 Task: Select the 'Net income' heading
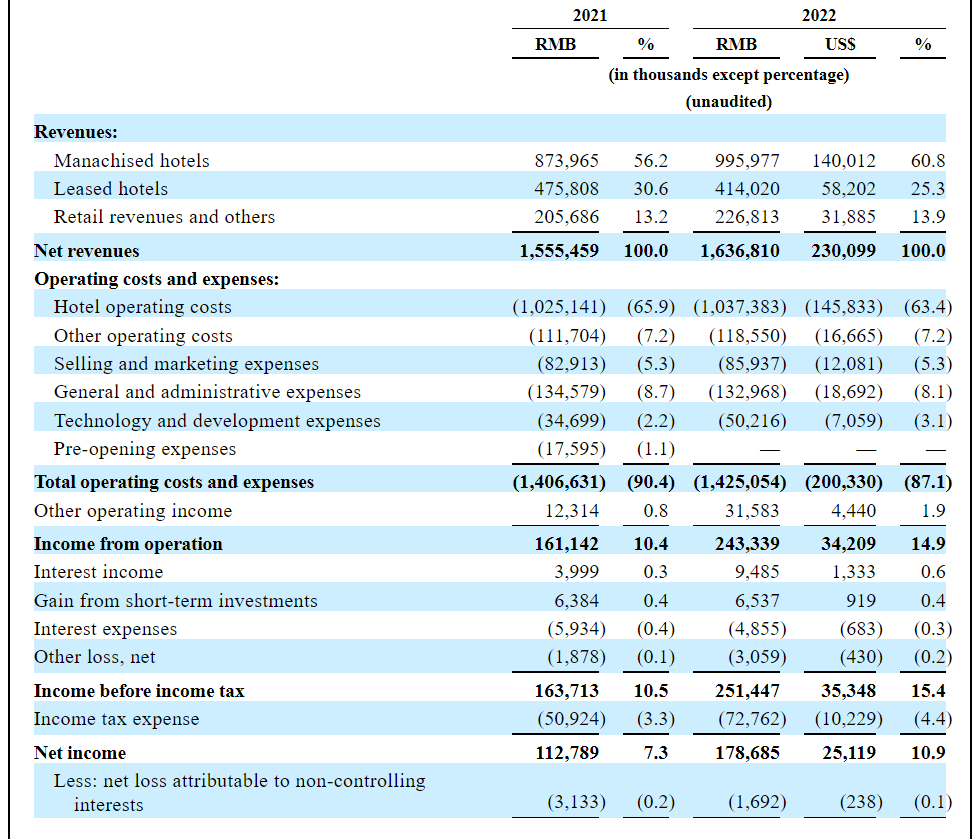coord(80,752)
